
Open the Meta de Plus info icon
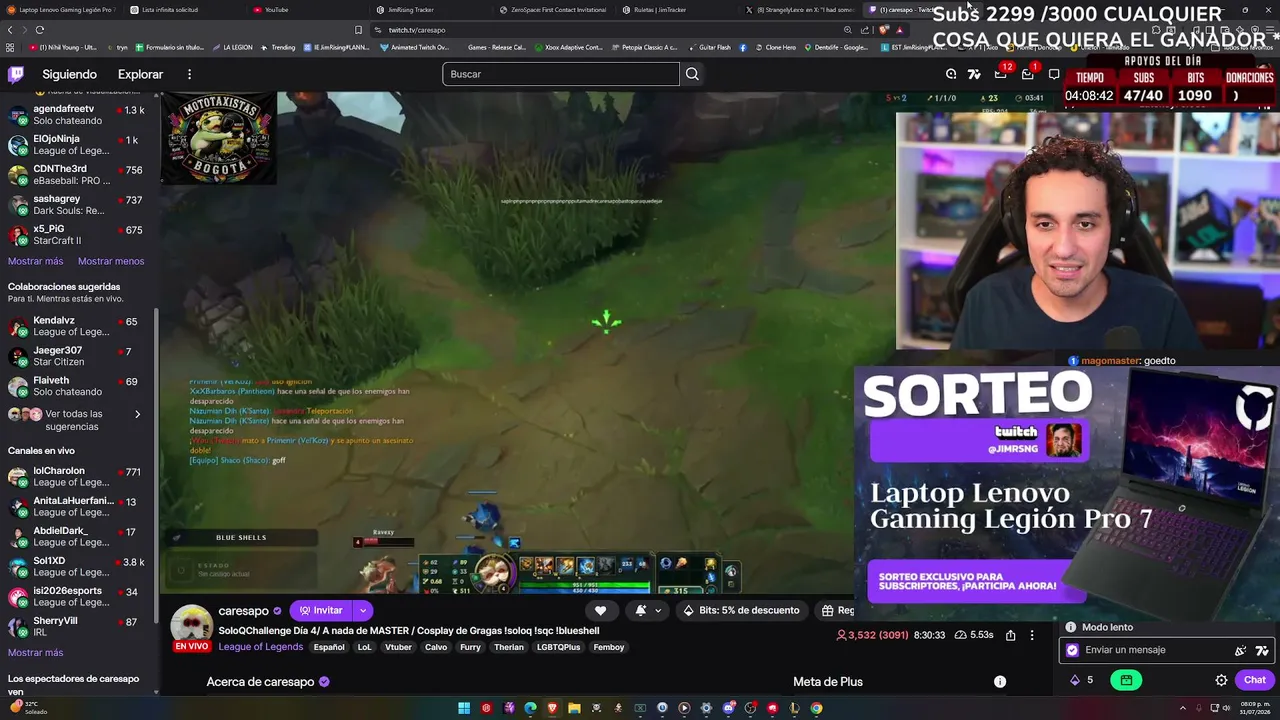pos(1000,682)
